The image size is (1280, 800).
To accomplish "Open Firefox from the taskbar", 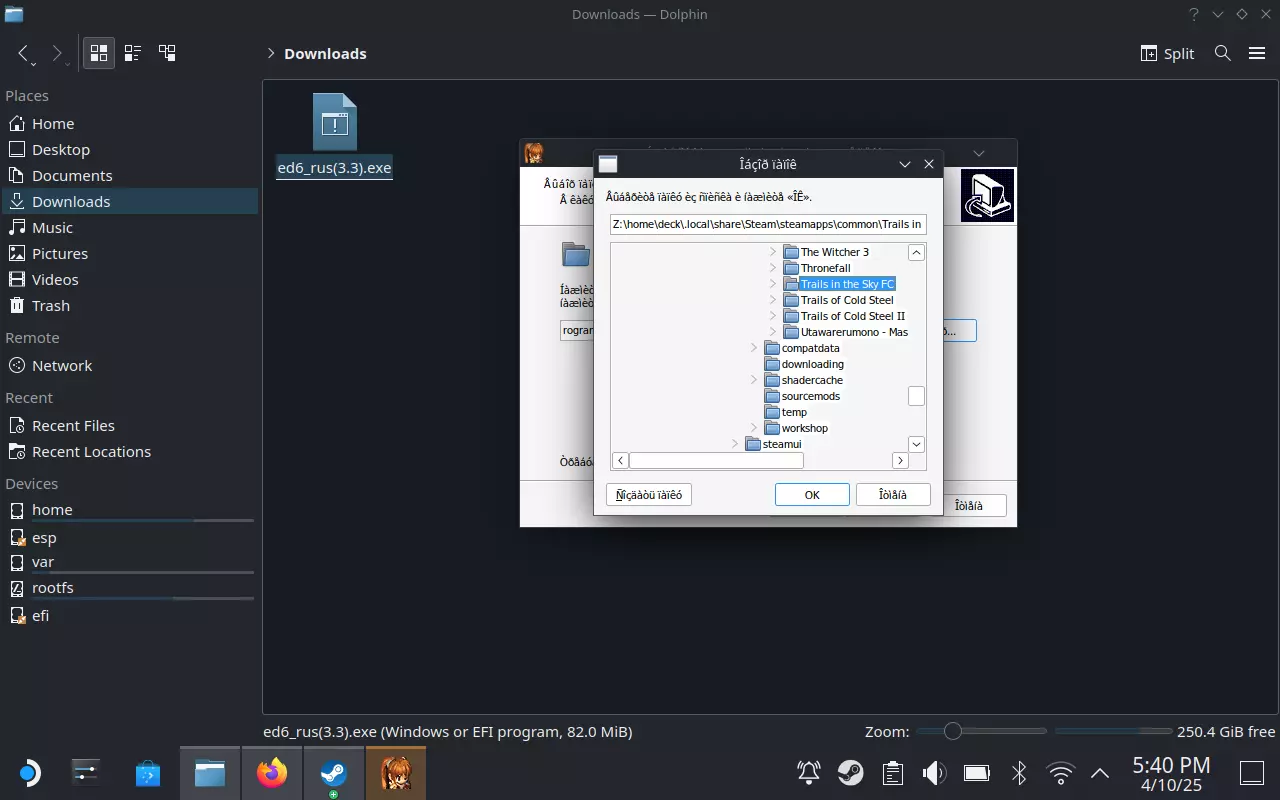I will [x=271, y=773].
